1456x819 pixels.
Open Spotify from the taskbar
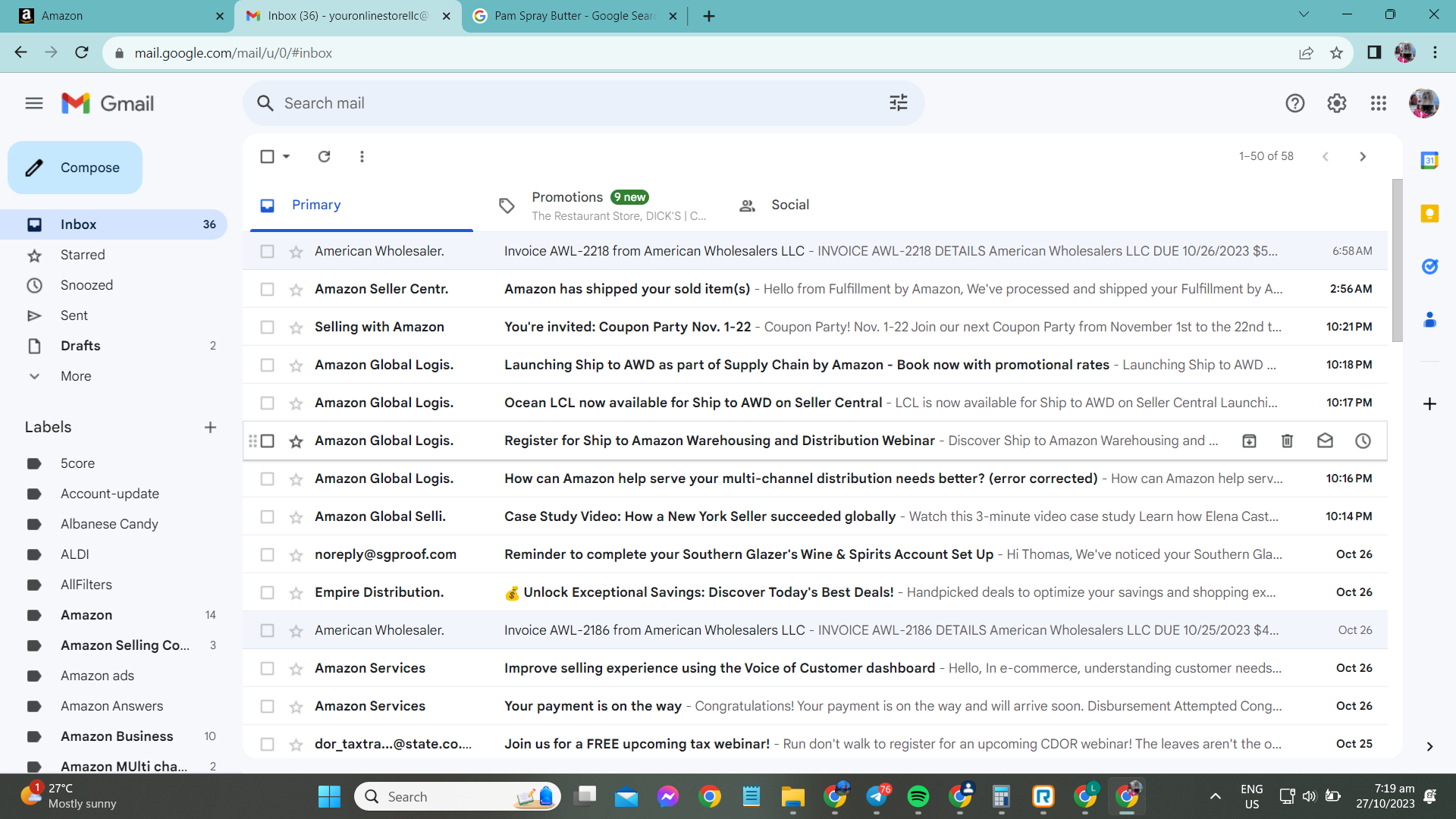pyautogui.click(x=918, y=796)
